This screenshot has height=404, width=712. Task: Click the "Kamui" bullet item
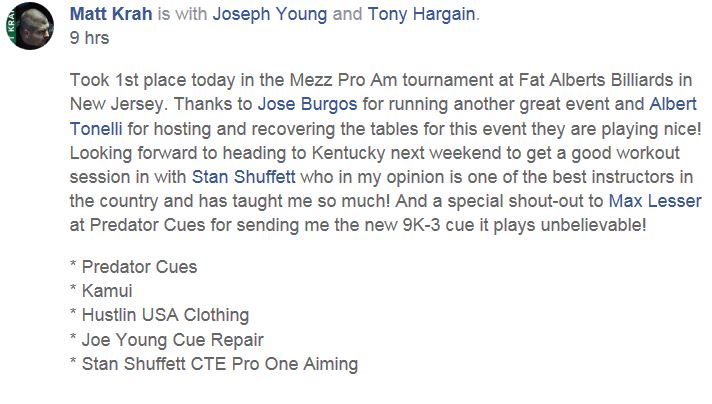[110, 291]
